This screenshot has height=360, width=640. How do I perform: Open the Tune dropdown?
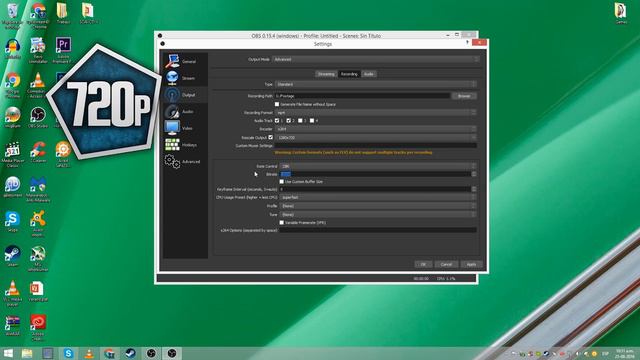pyautogui.click(x=378, y=214)
